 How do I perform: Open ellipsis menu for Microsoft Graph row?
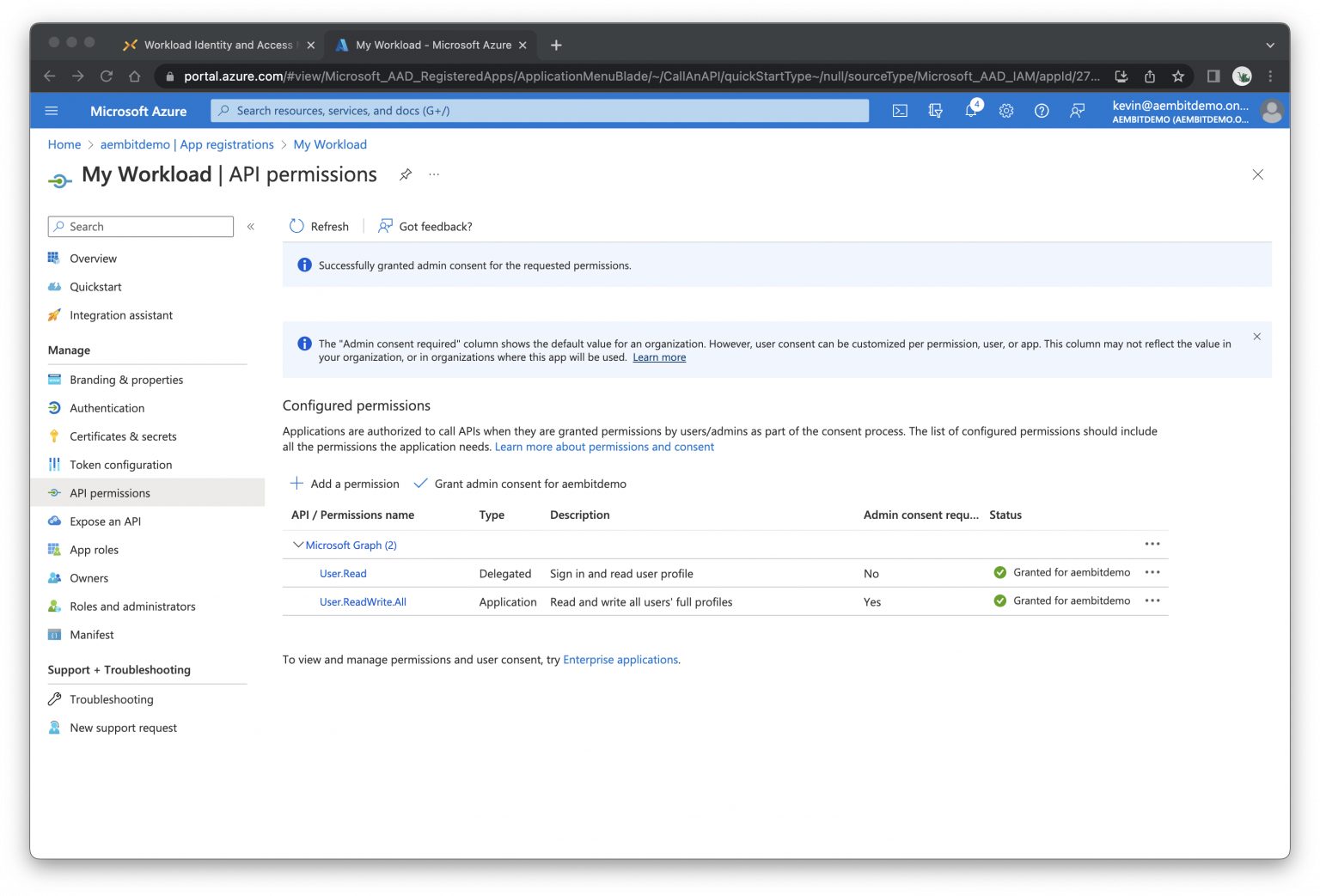[1152, 544]
